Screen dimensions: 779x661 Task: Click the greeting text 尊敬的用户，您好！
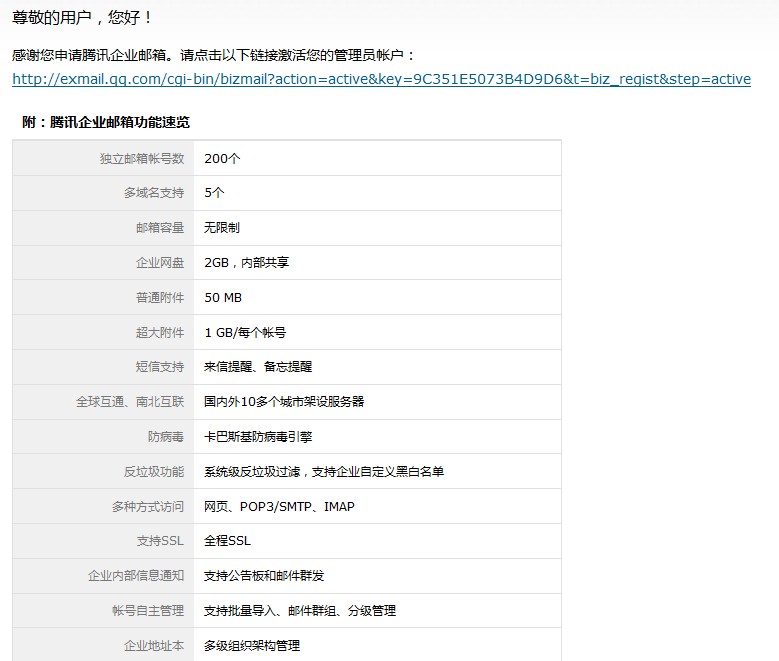coord(82,18)
